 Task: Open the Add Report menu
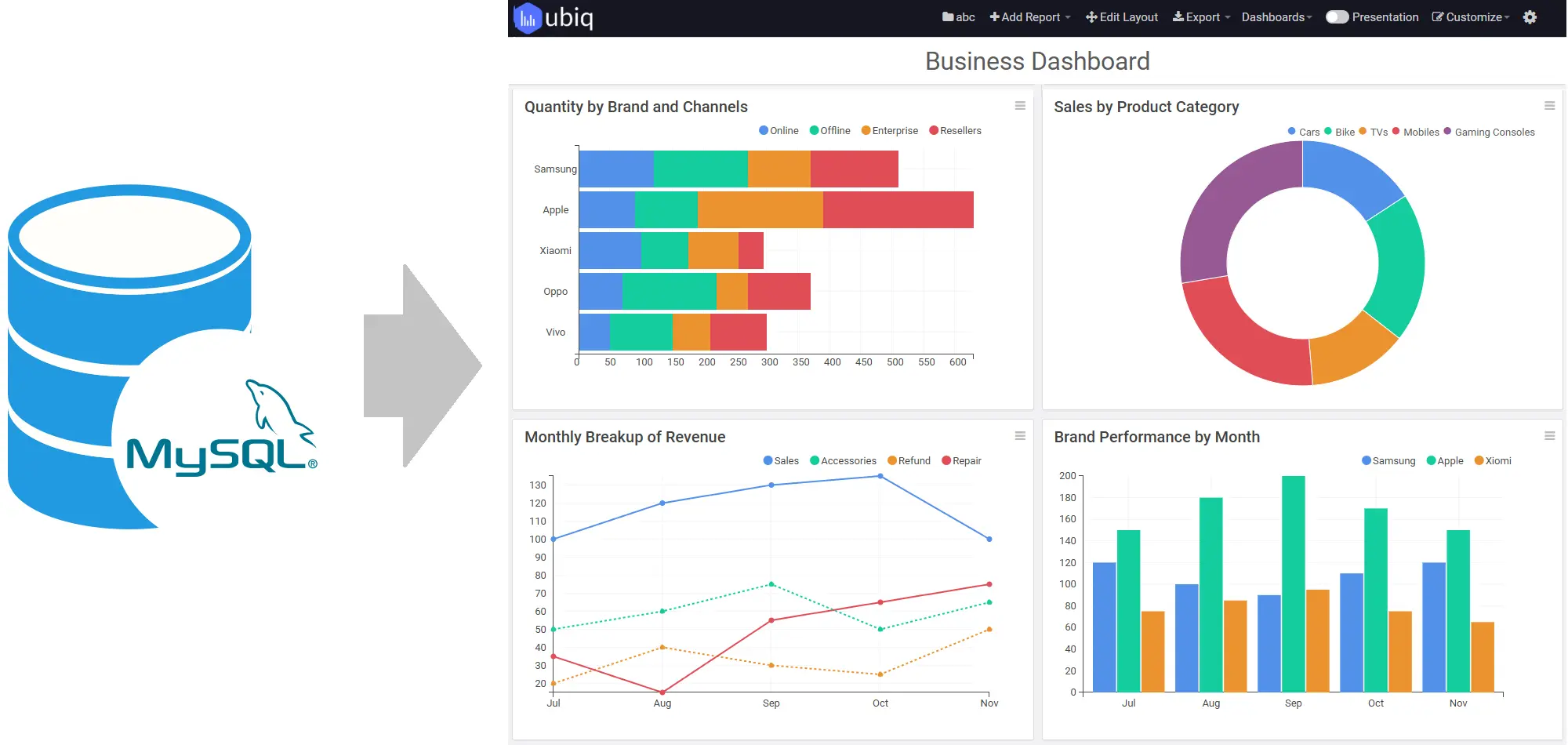[x=1029, y=17]
